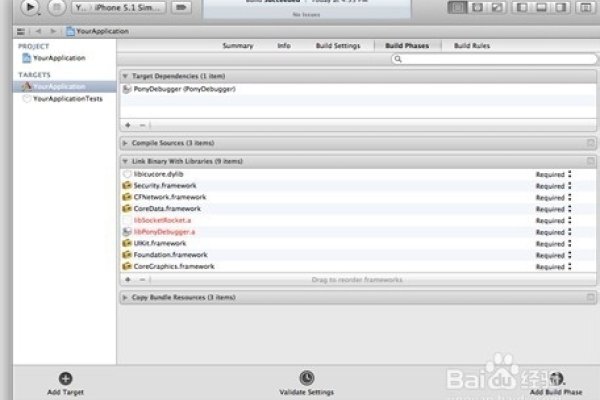This screenshot has width=600, height=400.
Task: Click the Run play button
Action: coord(30,7)
